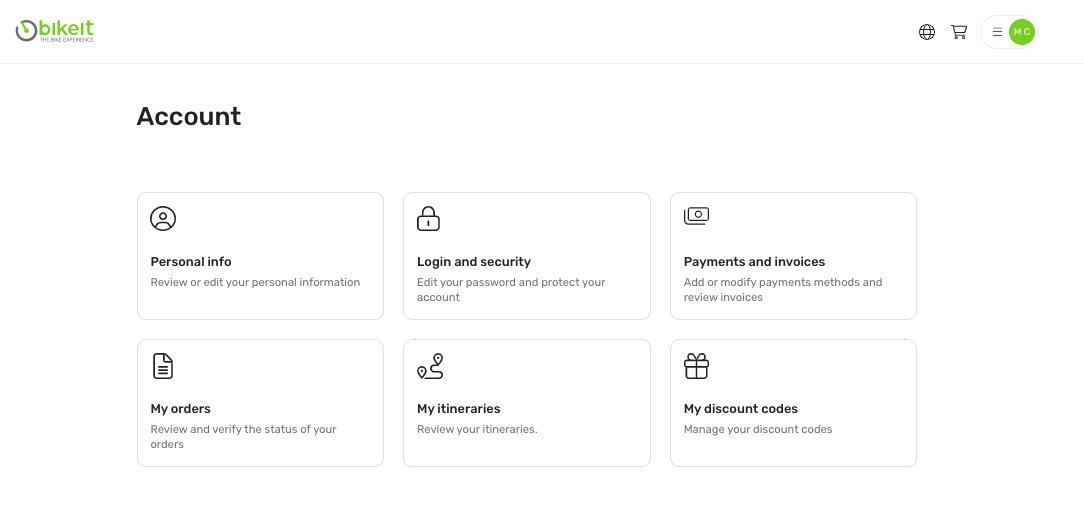Click the green MC avatar

[x=1021, y=32]
